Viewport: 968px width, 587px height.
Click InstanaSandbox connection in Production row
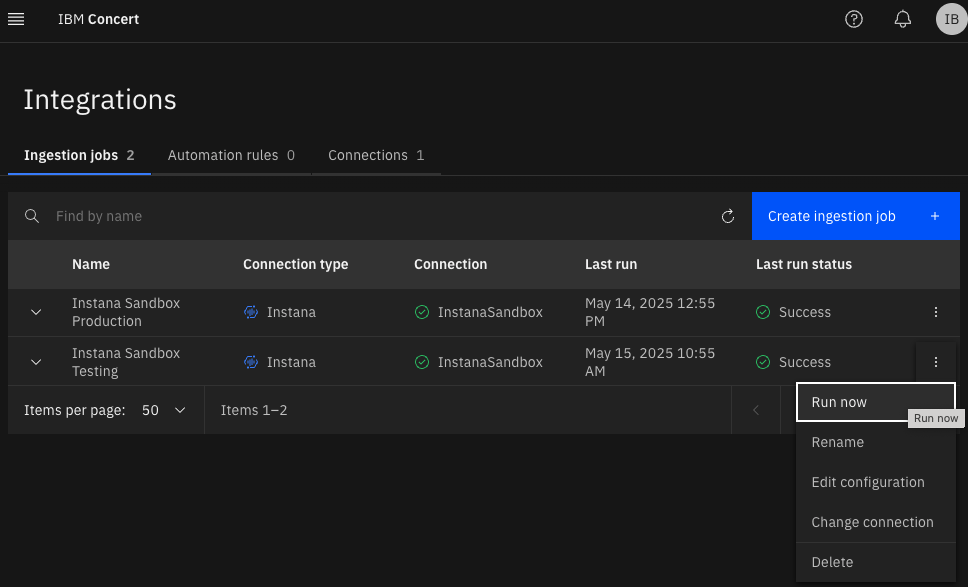(x=490, y=312)
